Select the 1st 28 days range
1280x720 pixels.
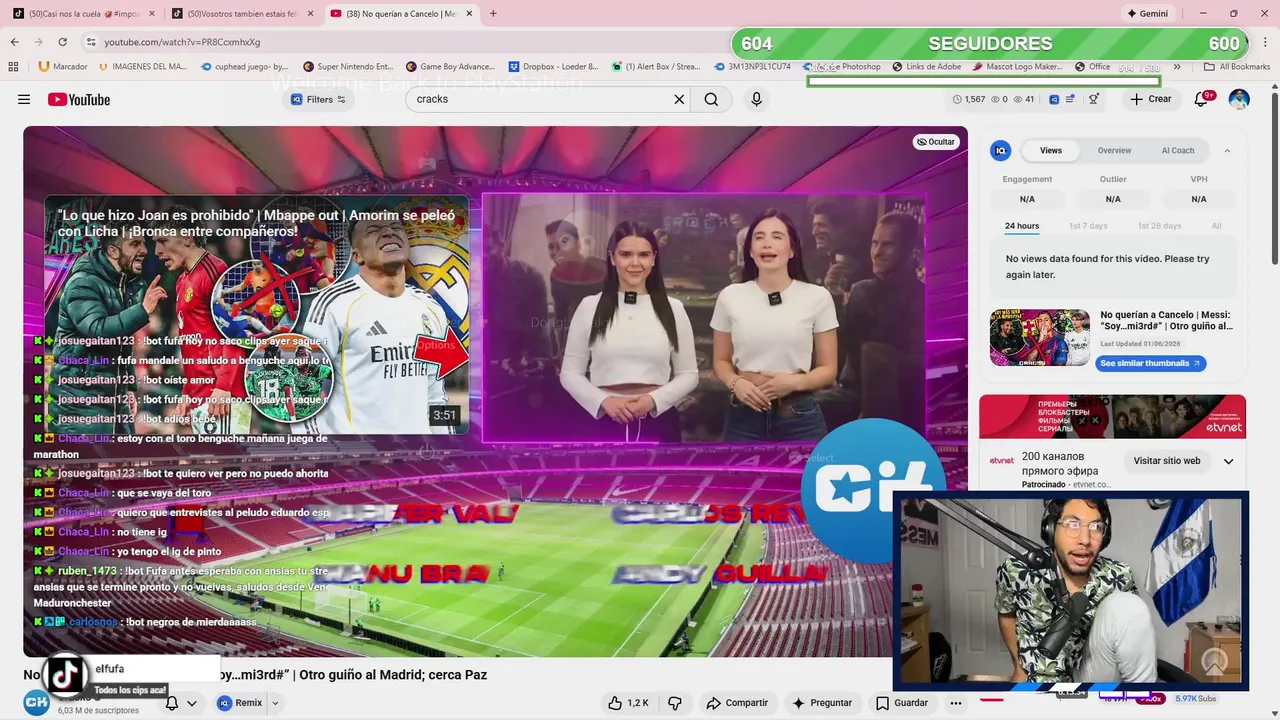point(1159,226)
